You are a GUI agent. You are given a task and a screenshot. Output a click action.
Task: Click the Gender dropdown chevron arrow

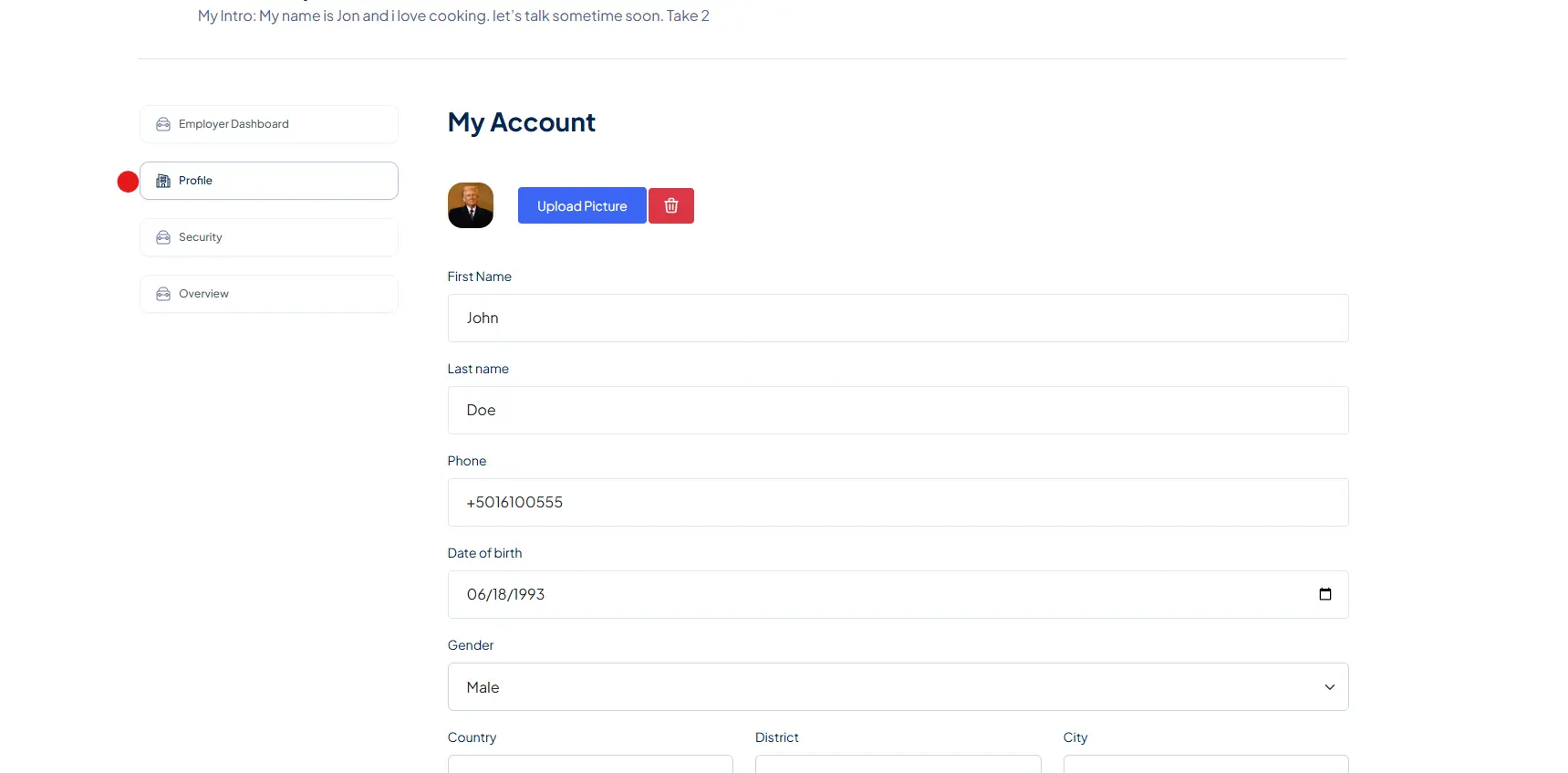1329,687
